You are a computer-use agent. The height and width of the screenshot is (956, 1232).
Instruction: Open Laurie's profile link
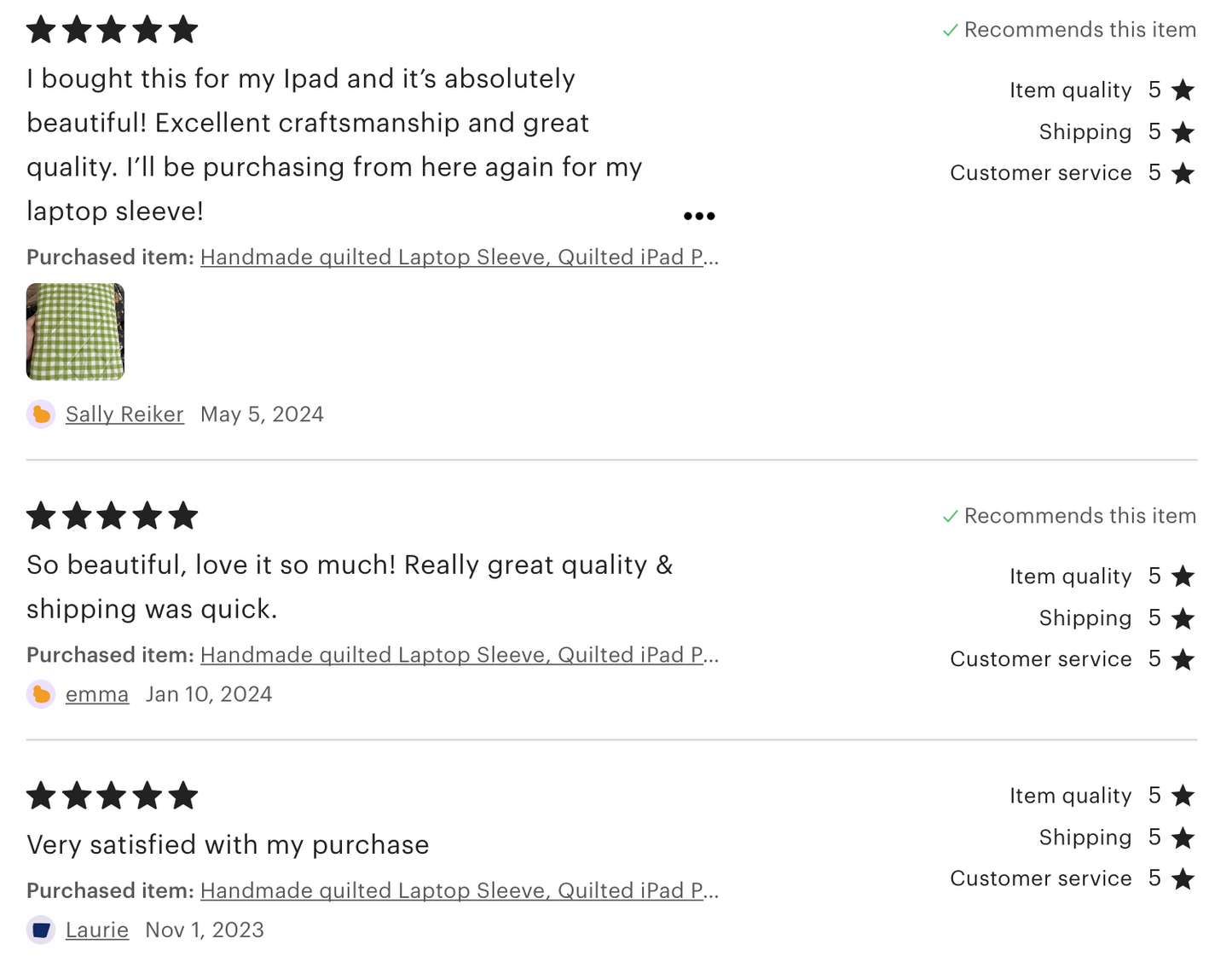[x=97, y=930]
